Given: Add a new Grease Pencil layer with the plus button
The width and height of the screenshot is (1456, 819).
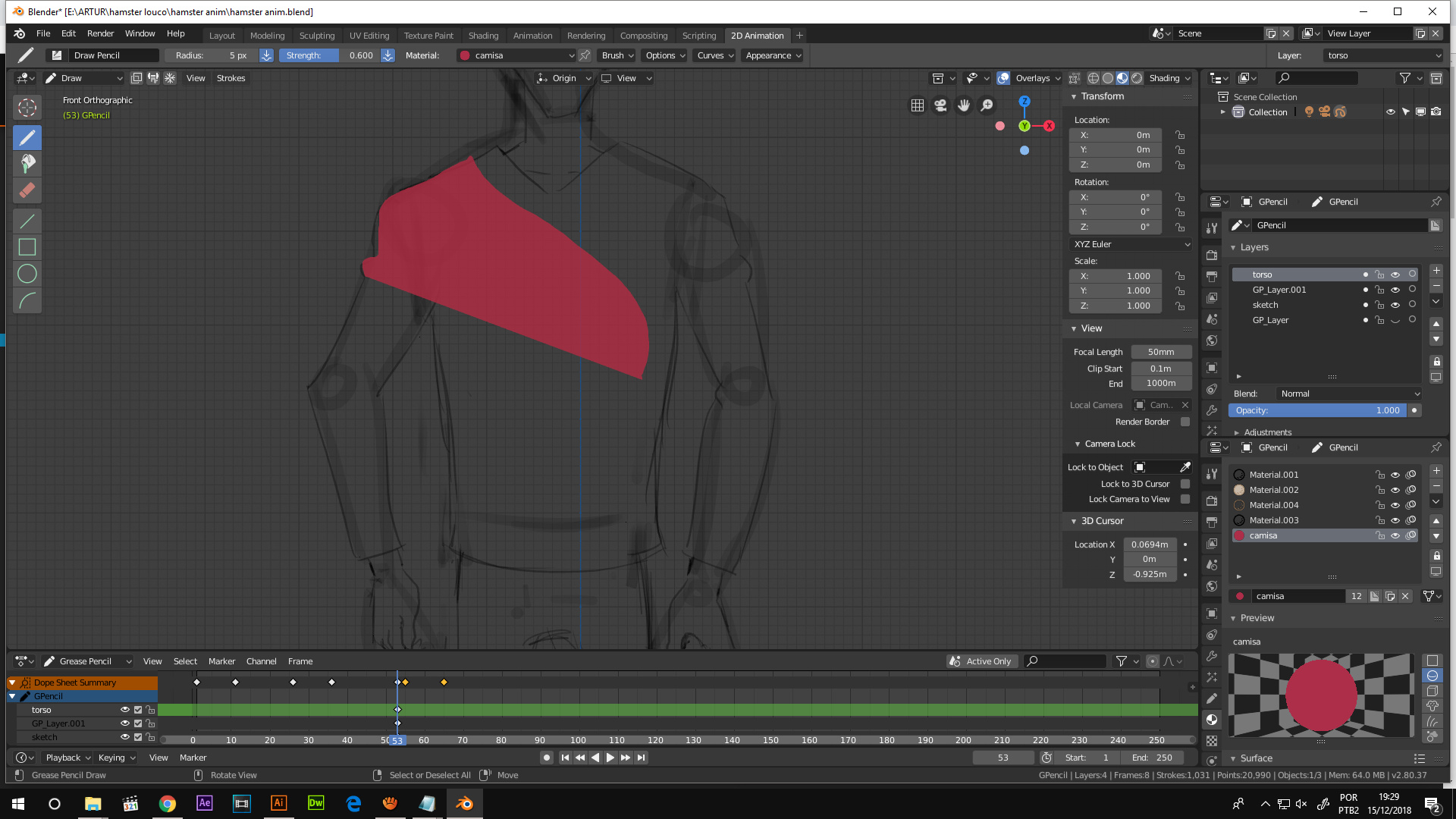Looking at the screenshot, I should pyautogui.click(x=1435, y=271).
